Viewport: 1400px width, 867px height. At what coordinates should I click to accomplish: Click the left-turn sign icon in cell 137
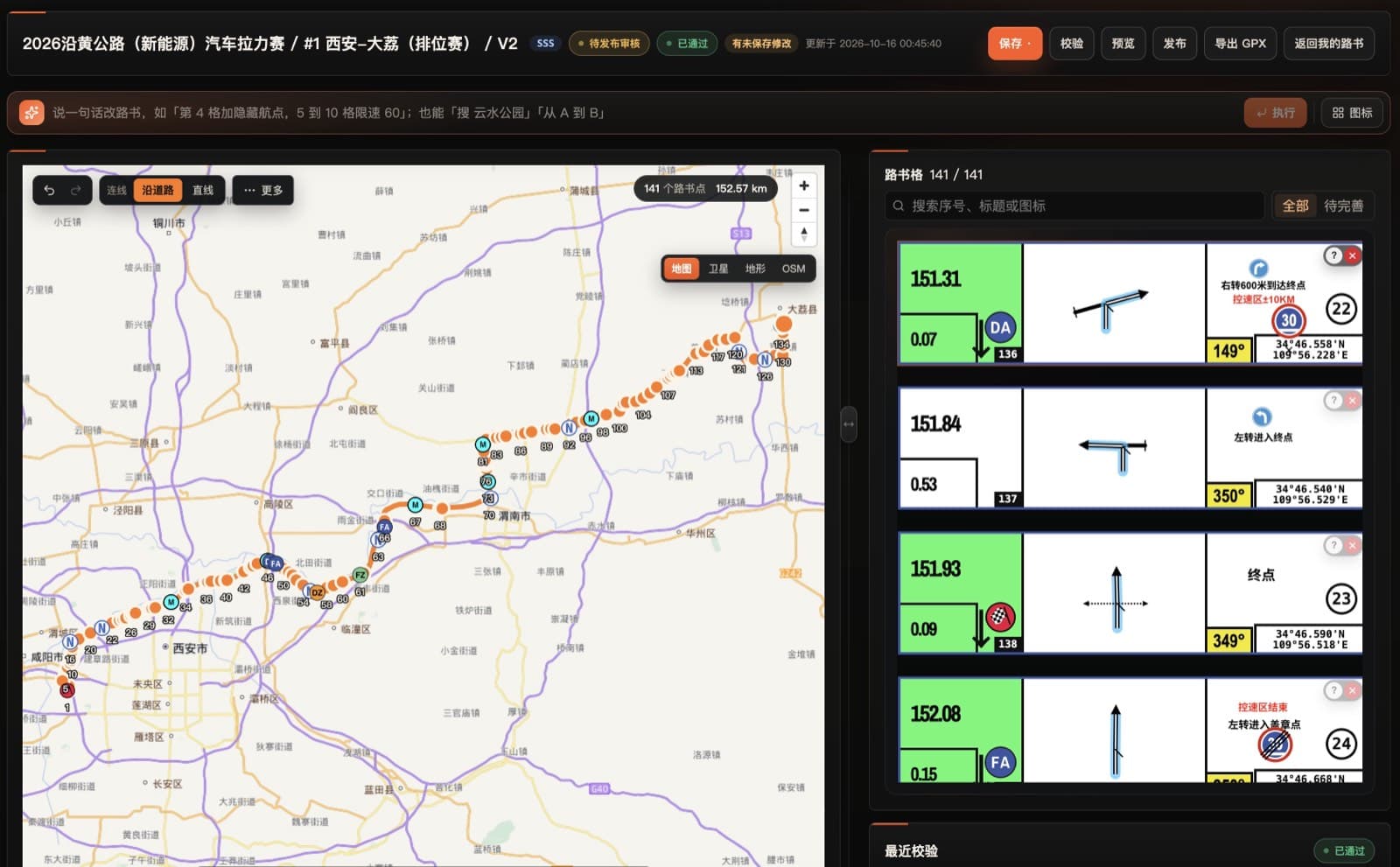(x=1261, y=416)
